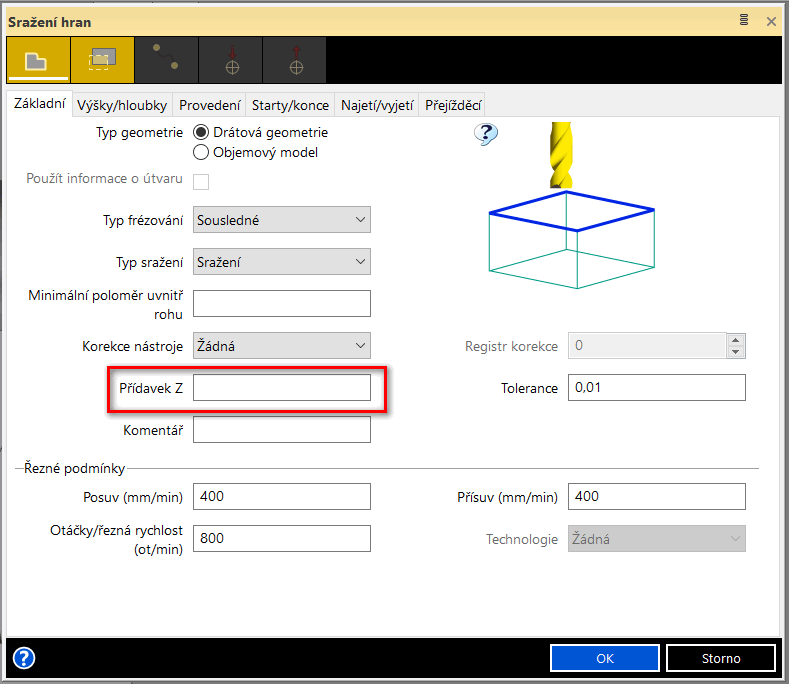The width and height of the screenshot is (789, 684).
Task: Click the first crosshair target icon
Action: [x=230, y=60]
